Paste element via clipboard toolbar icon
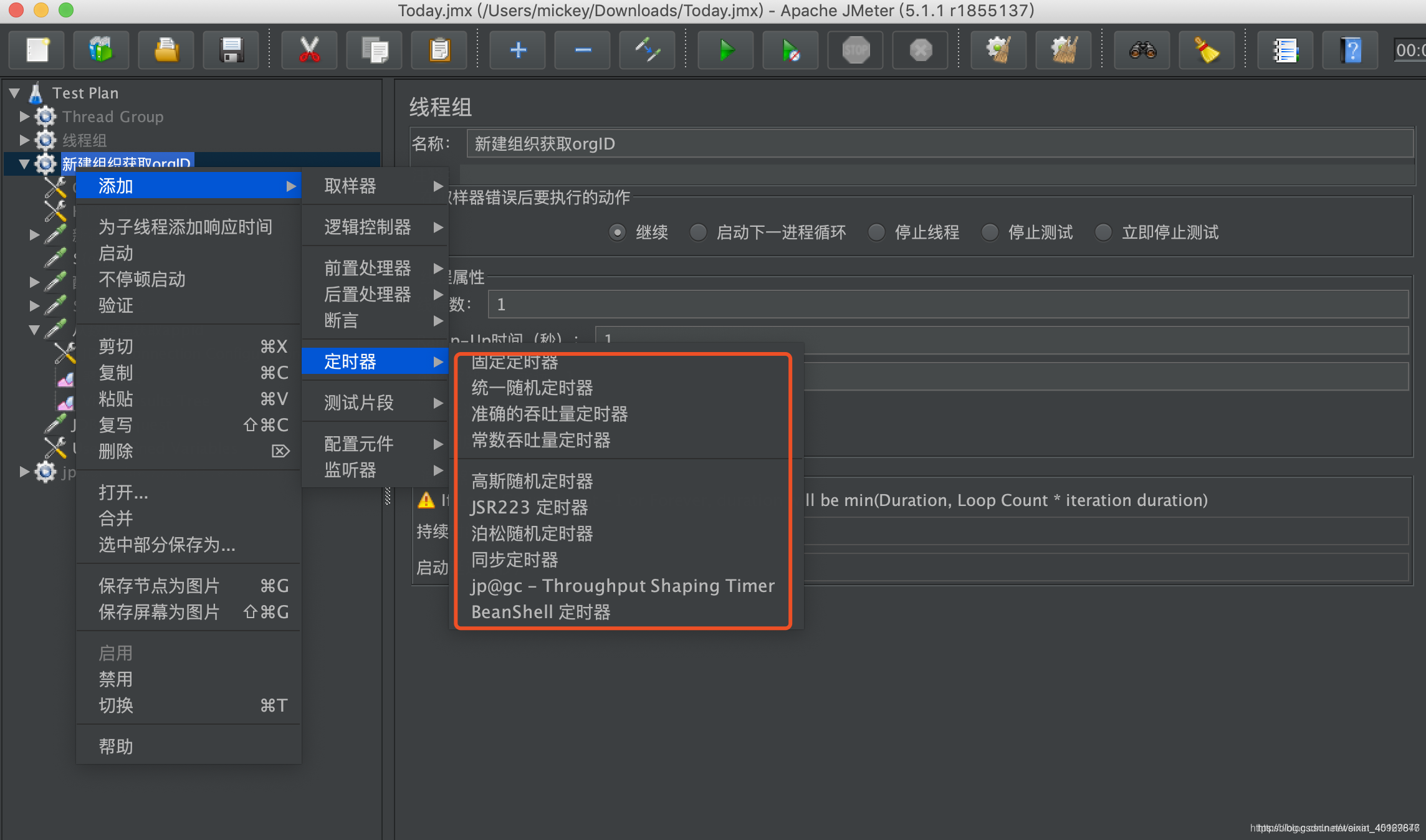1426x840 pixels. [x=439, y=50]
